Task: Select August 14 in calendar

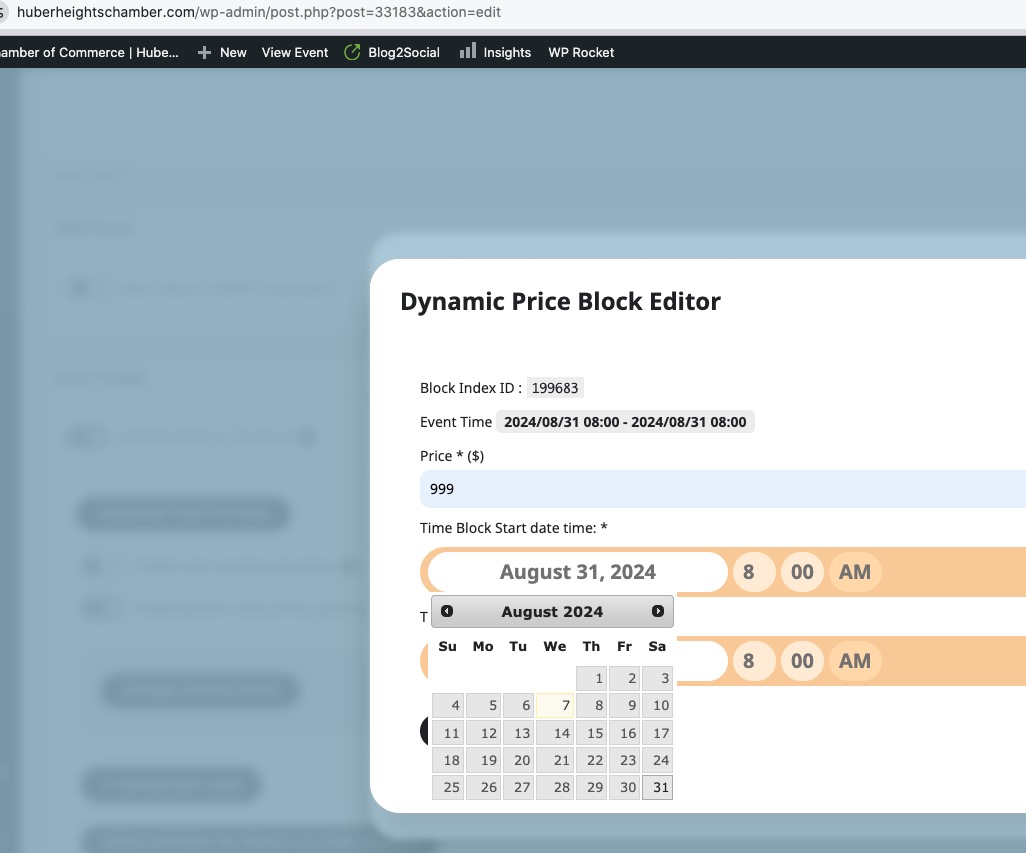Action: (555, 733)
